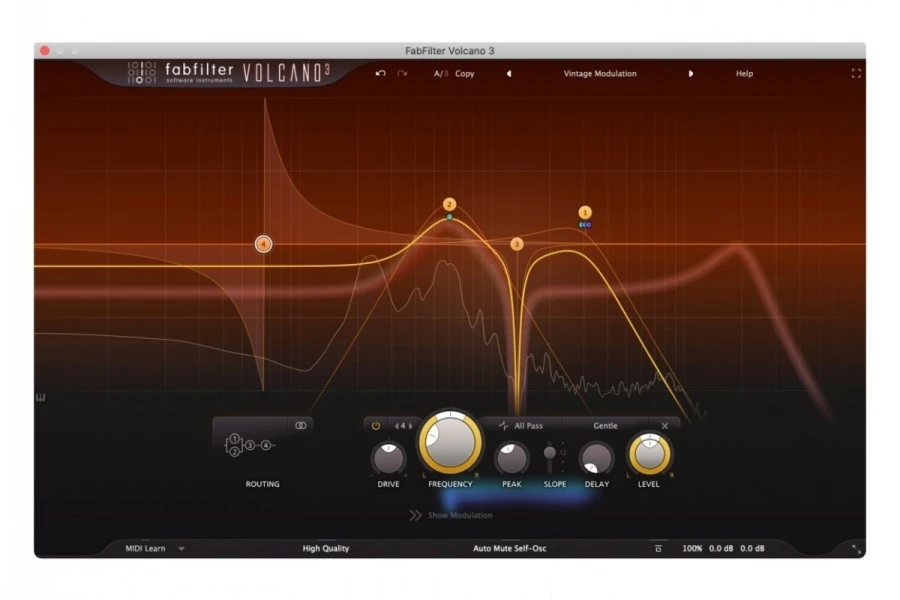Click the 100% mix value
This screenshot has height=600, width=900.
coord(692,548)
